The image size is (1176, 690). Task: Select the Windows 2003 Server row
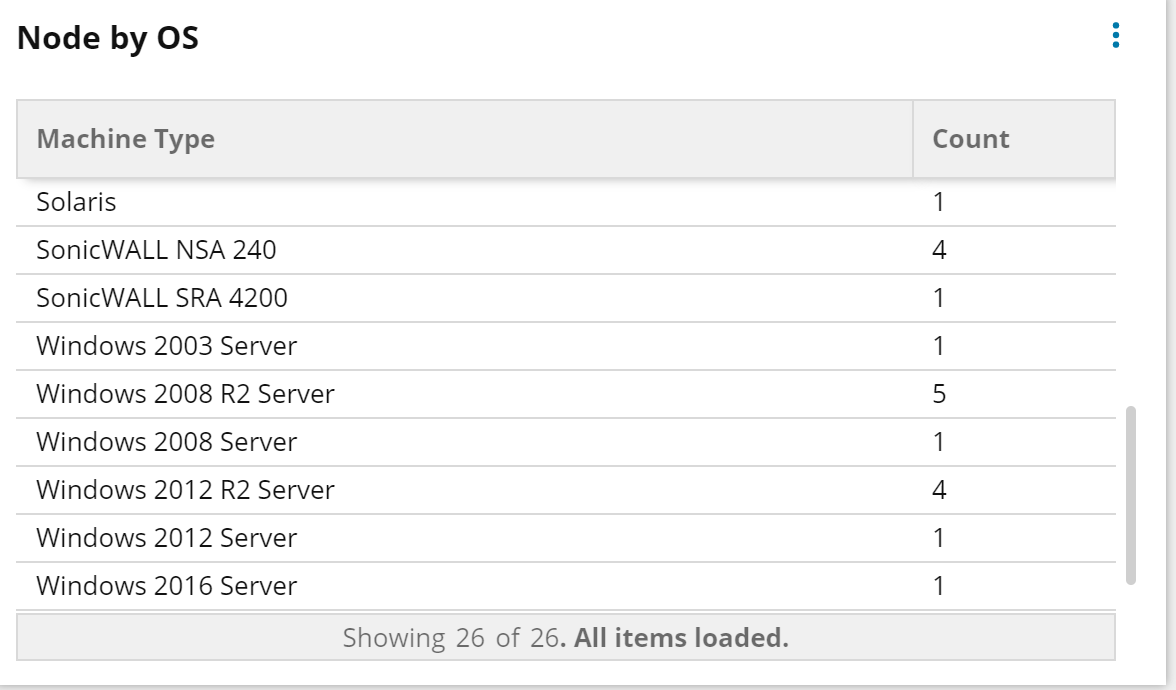point(566,346)
